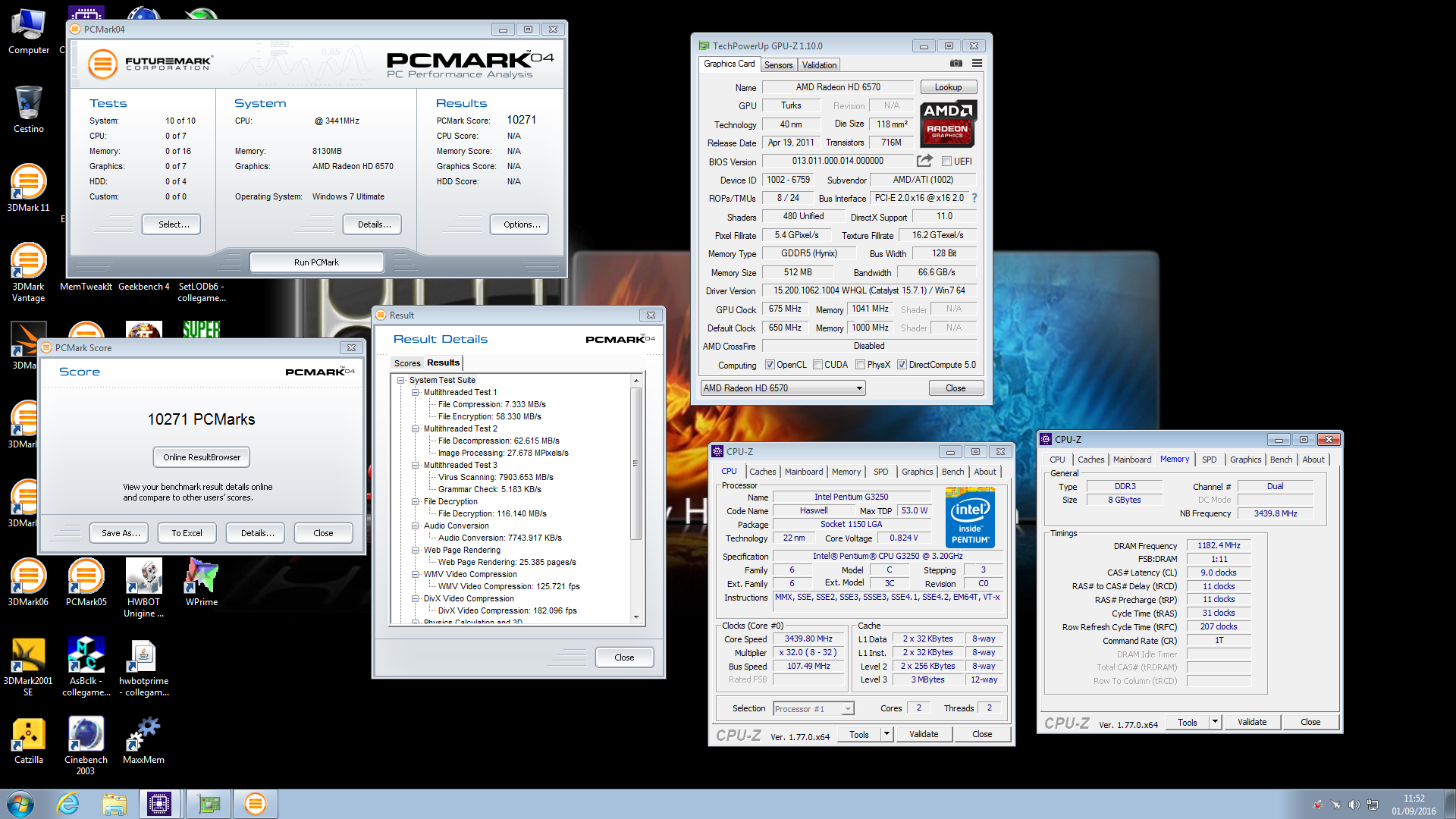Collapse Multithreaded Test 1 node
Image resolution: width=1456 pixels, height=819 pixels.
click(416, 392)
